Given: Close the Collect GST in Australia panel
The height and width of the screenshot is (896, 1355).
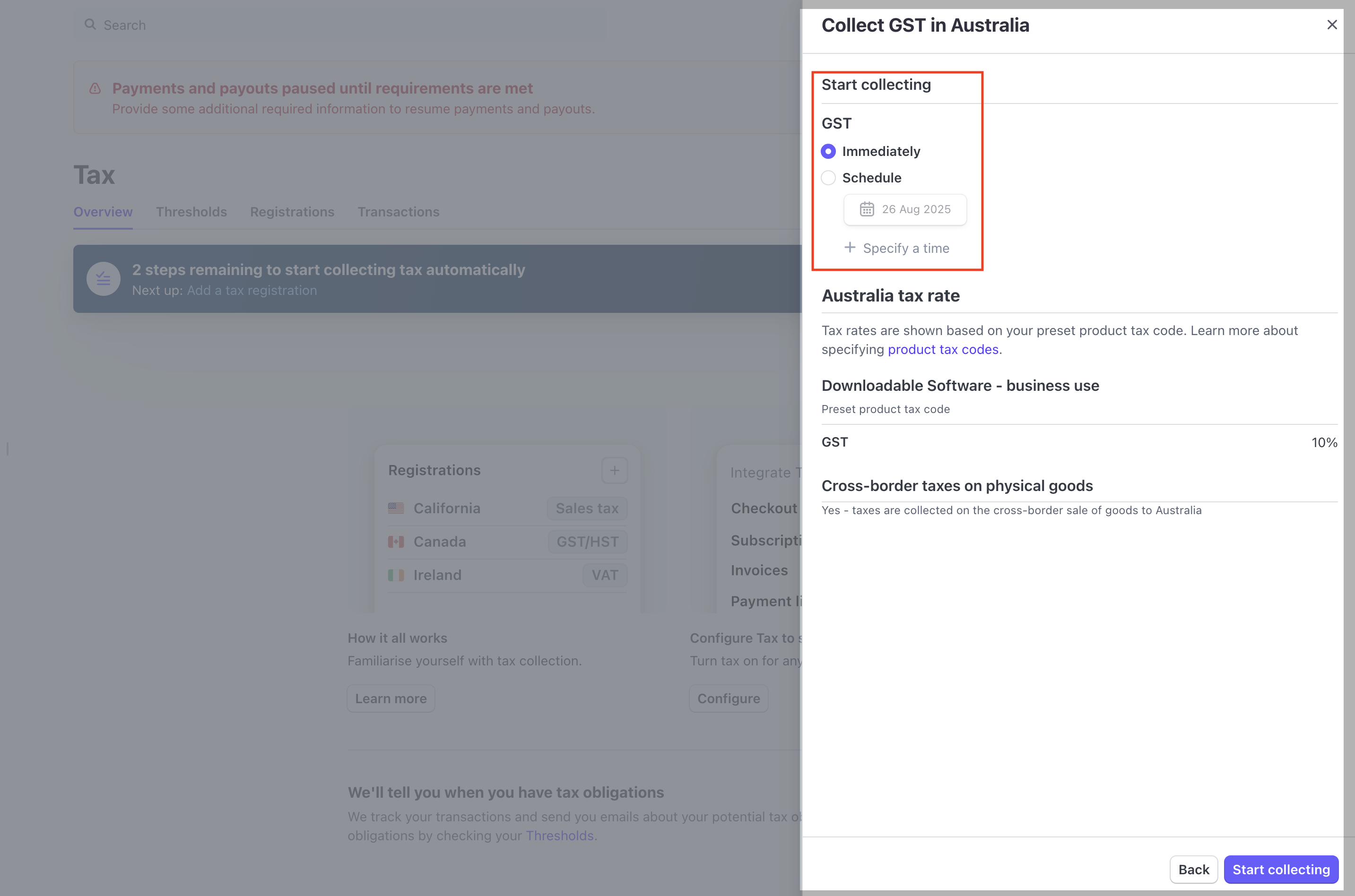Looking at the screenshot, I should point(1331,25).
